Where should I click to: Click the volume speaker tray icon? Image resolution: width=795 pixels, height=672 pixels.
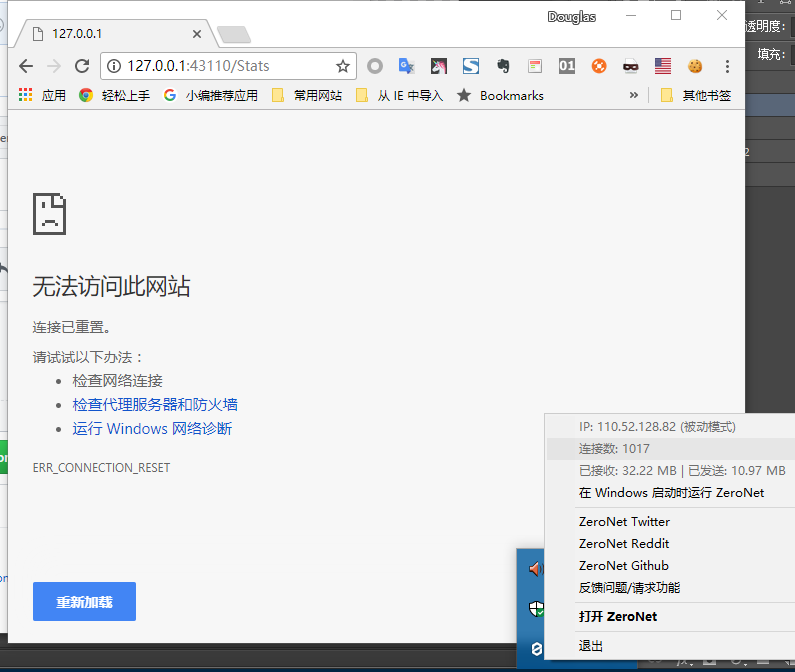point(535,569)
